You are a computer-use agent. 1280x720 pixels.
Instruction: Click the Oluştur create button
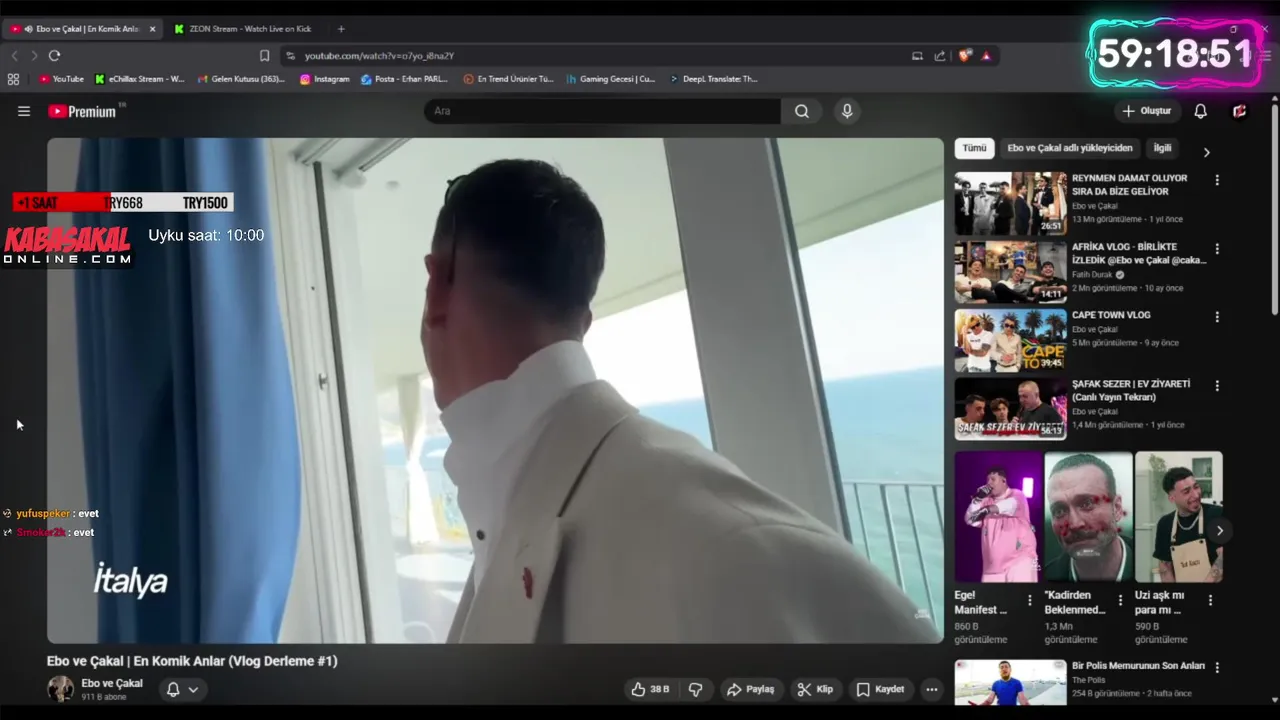1146,111
